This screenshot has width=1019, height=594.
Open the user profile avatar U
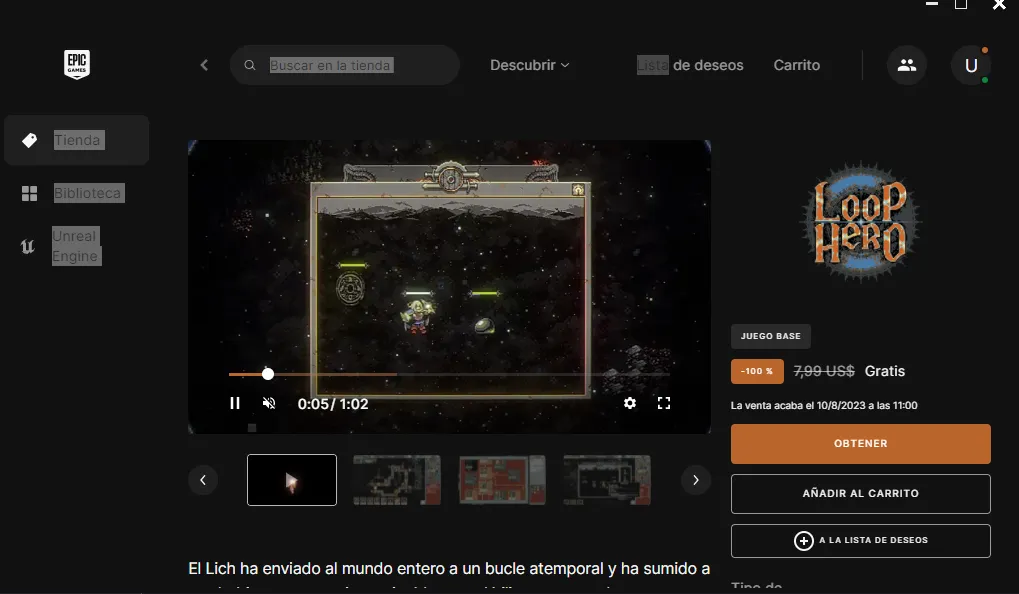pyautogui.click(x=971, y=65)
